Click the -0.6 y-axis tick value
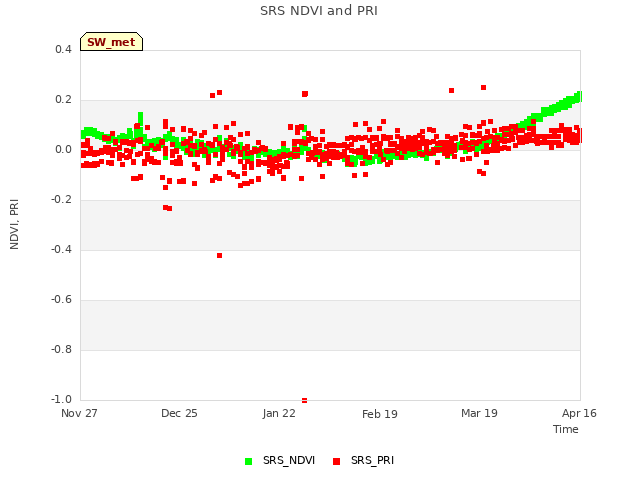Screen dimensions: 640x480 61,300
